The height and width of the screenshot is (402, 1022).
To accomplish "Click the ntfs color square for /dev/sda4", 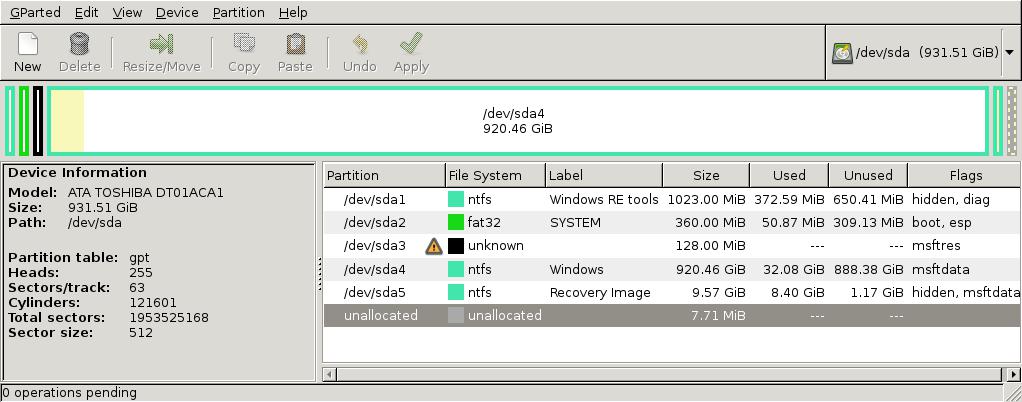I will point(456,270).
